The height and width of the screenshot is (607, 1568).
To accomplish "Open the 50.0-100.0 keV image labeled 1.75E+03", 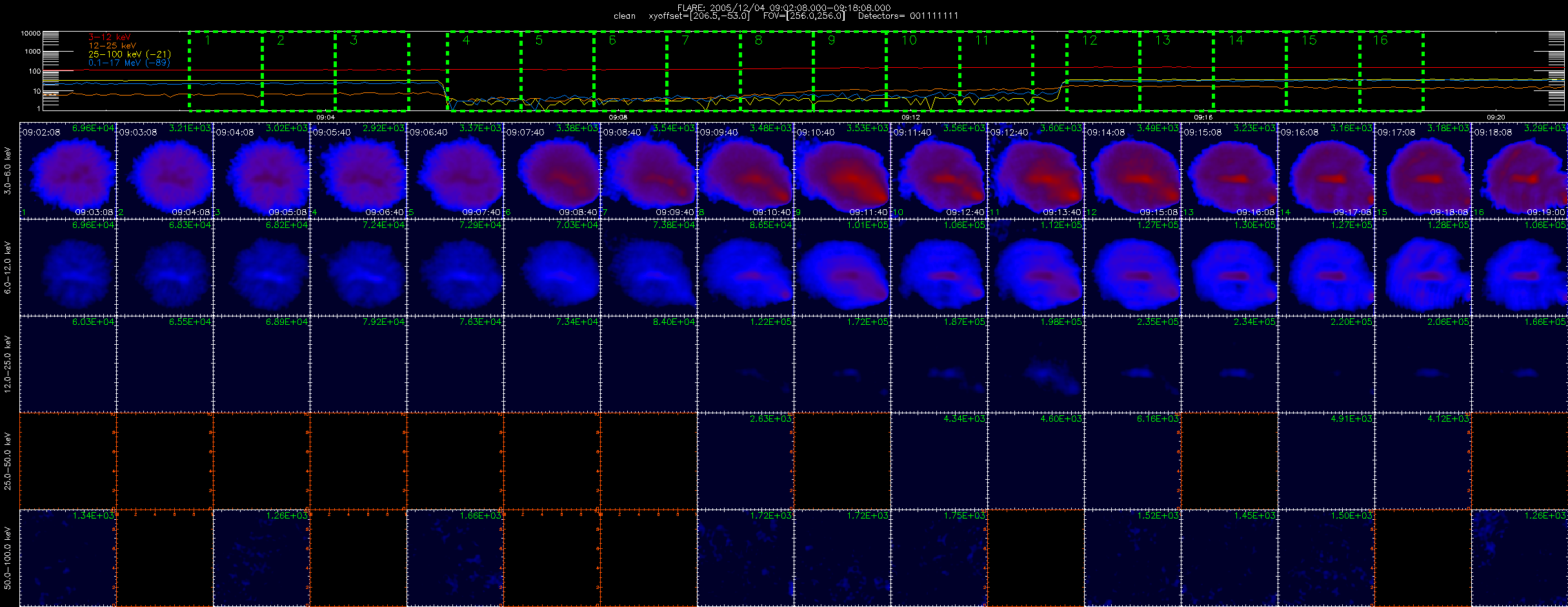I will pos(940,558).
